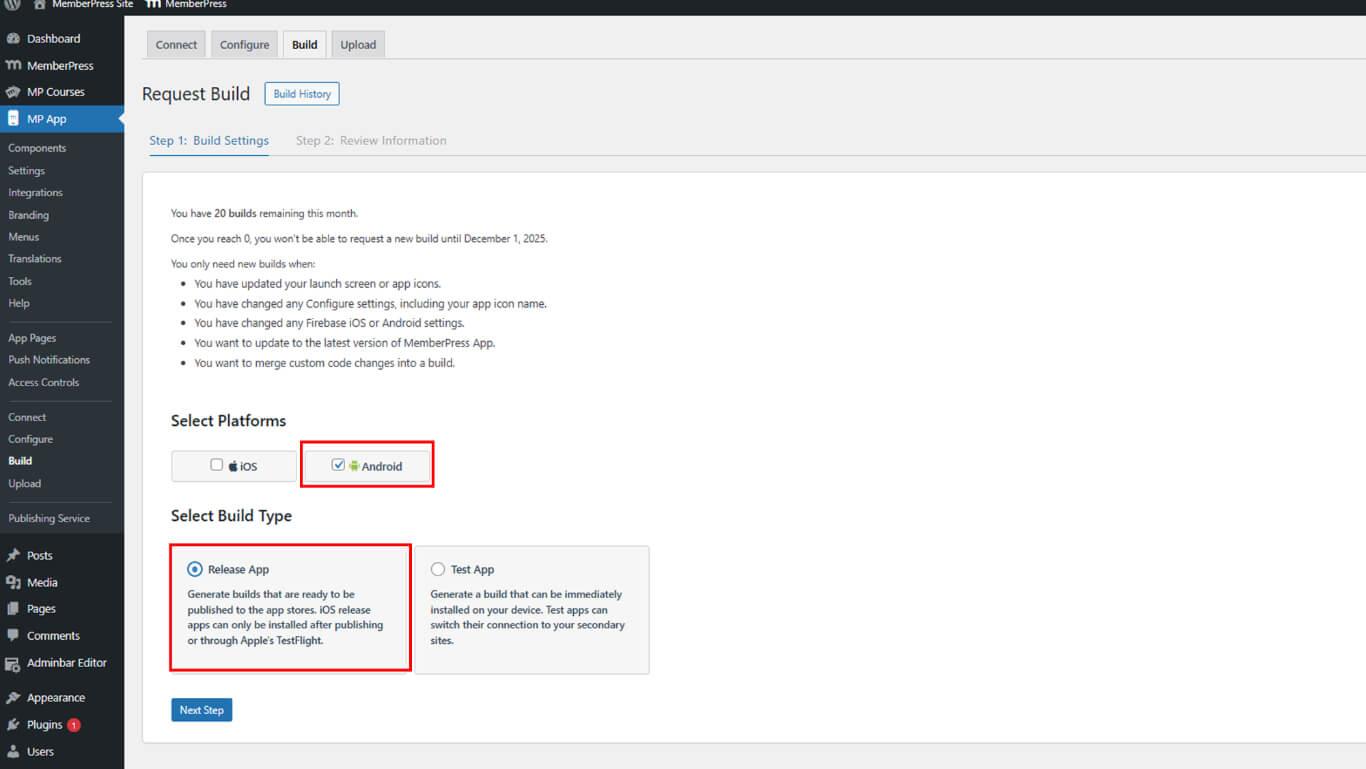
Task: Click the Plugins plug icon
Action: [13, 725]
